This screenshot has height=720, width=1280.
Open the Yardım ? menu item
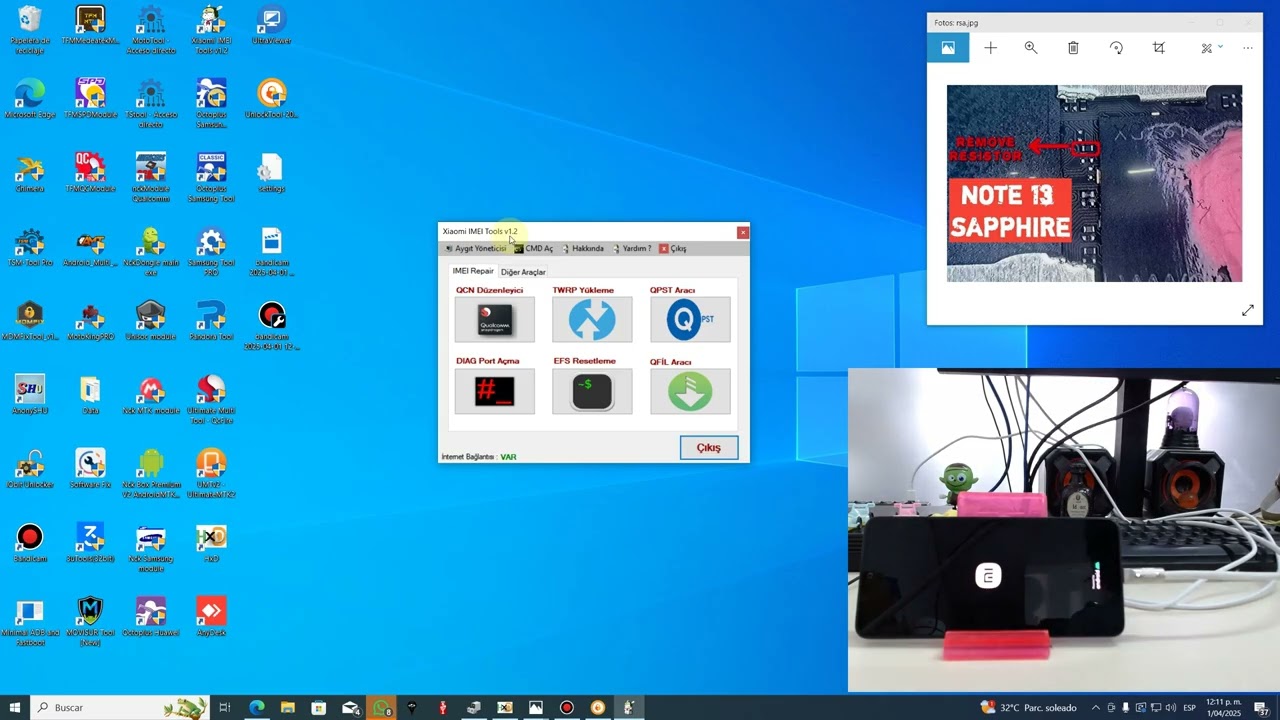click(x=632, y=248)
